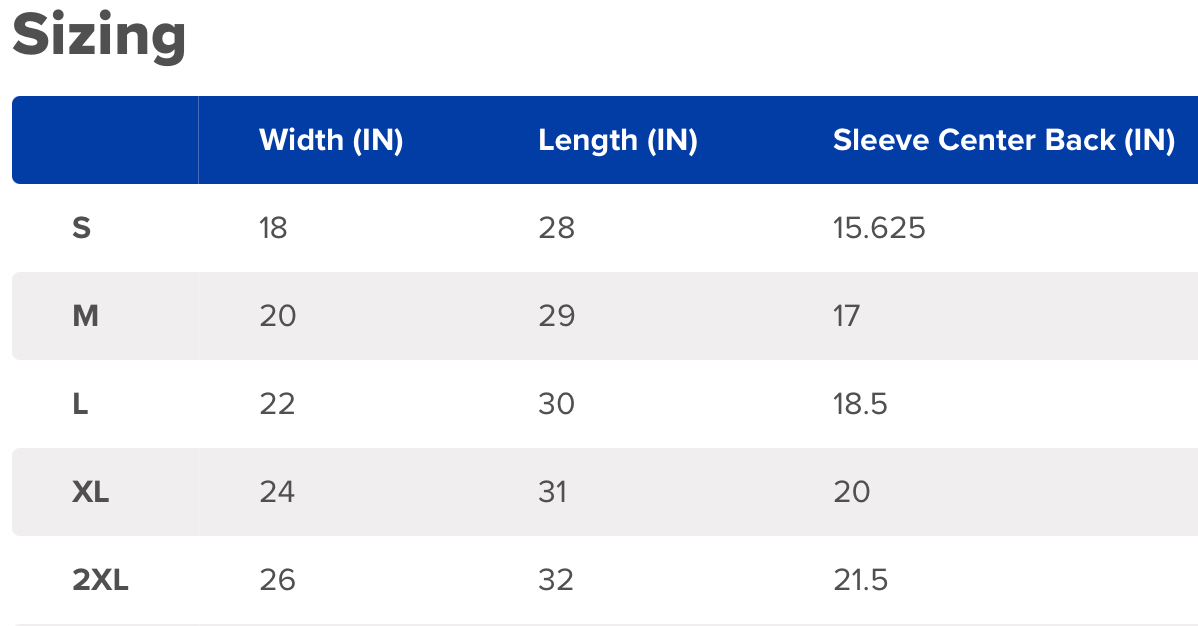This screenshot has height=626, width=1198.
Task: Click sleeve value 15.625 for size S
Action: pyautogui.click(x=879, y=228)
